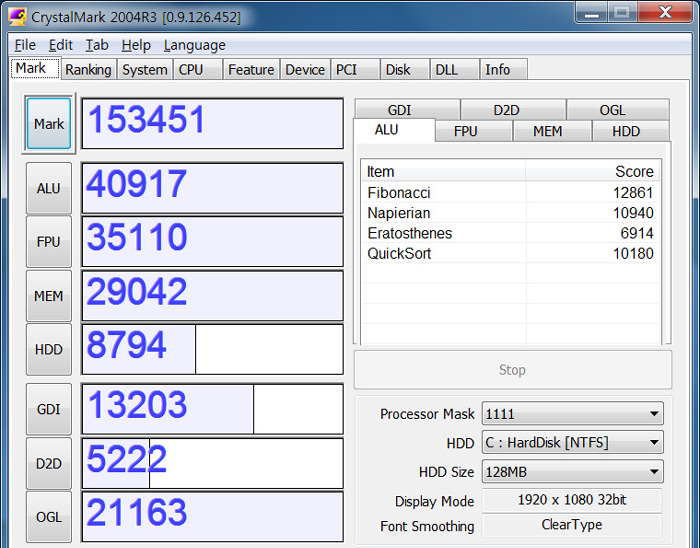The image size is (700, 548).
Task: Click the total Mark score 153451
Action: [x=212, y=124]
